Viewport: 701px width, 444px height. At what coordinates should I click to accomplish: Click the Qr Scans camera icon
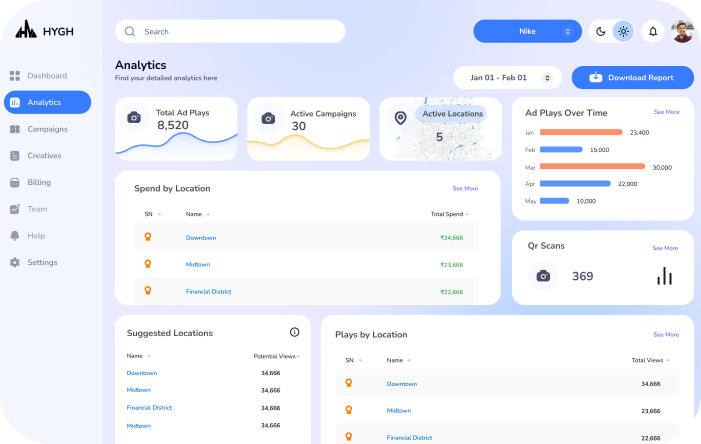[x=543, y=276]
